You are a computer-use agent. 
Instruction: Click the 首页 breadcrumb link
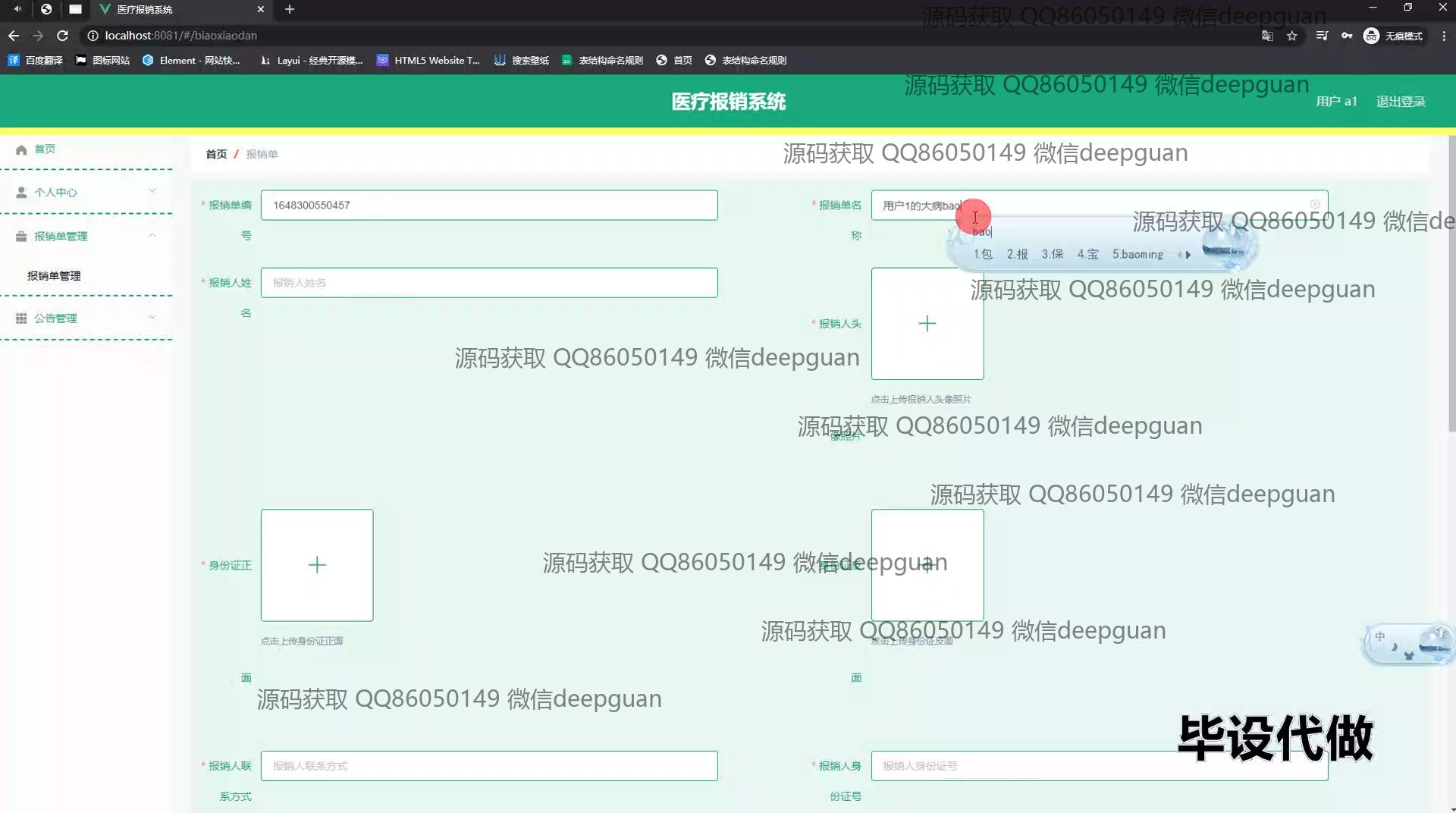coord(216,154)
